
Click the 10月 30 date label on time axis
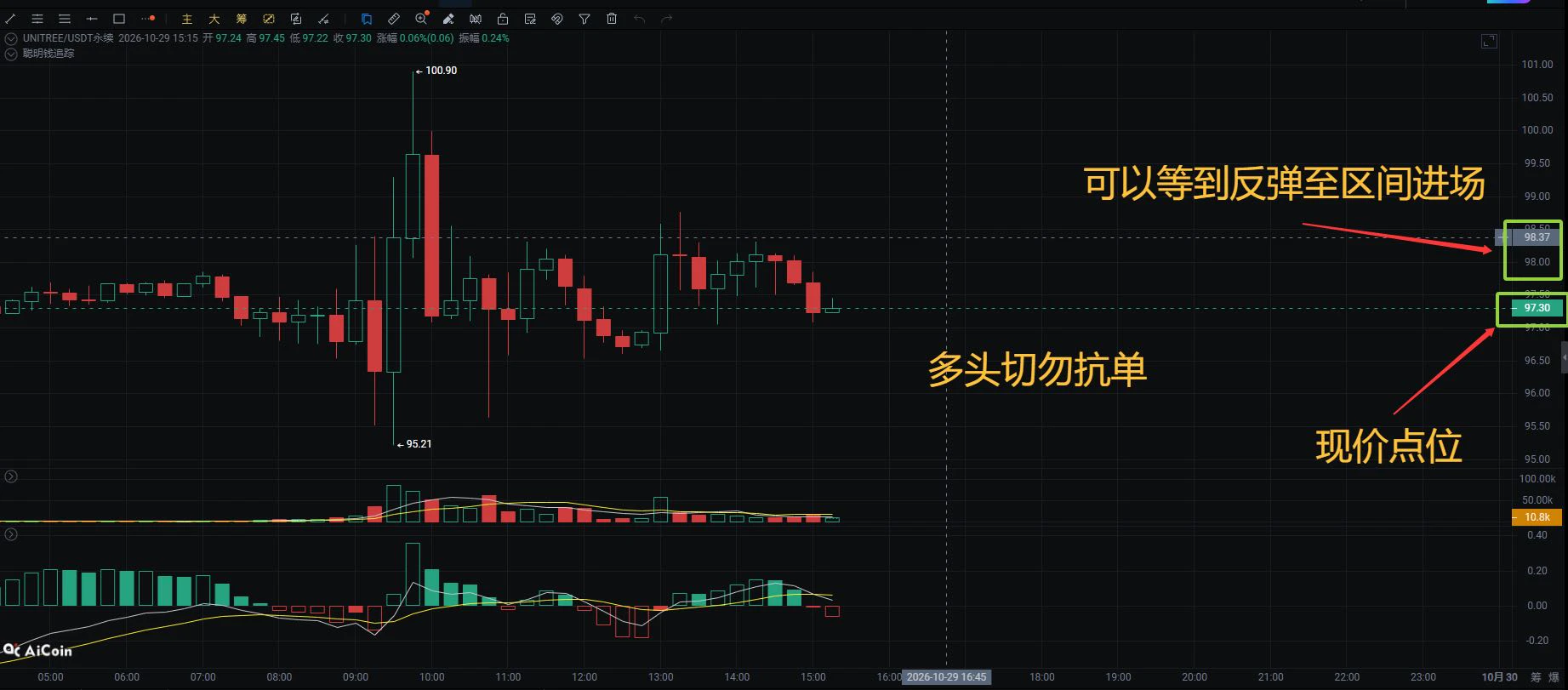click(1499, 677)
